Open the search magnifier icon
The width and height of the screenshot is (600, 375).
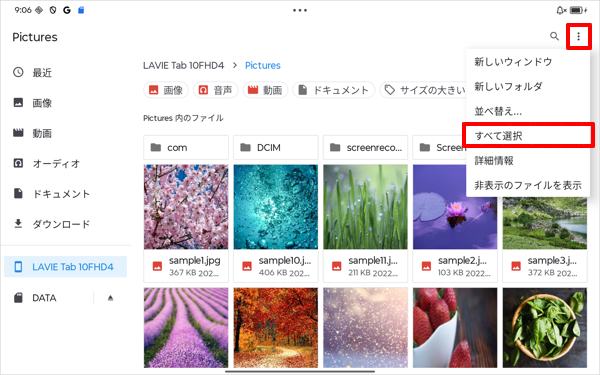[554, 36]
